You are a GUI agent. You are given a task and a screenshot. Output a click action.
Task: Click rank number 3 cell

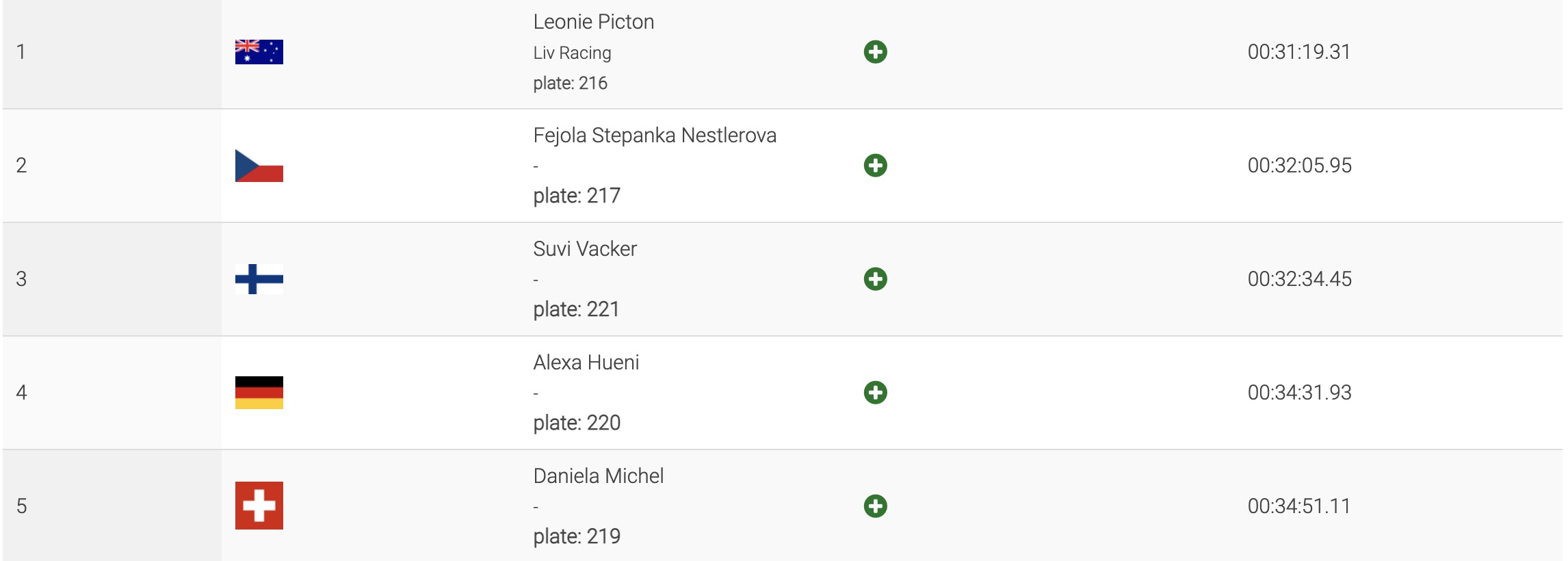tap(22, 279)
